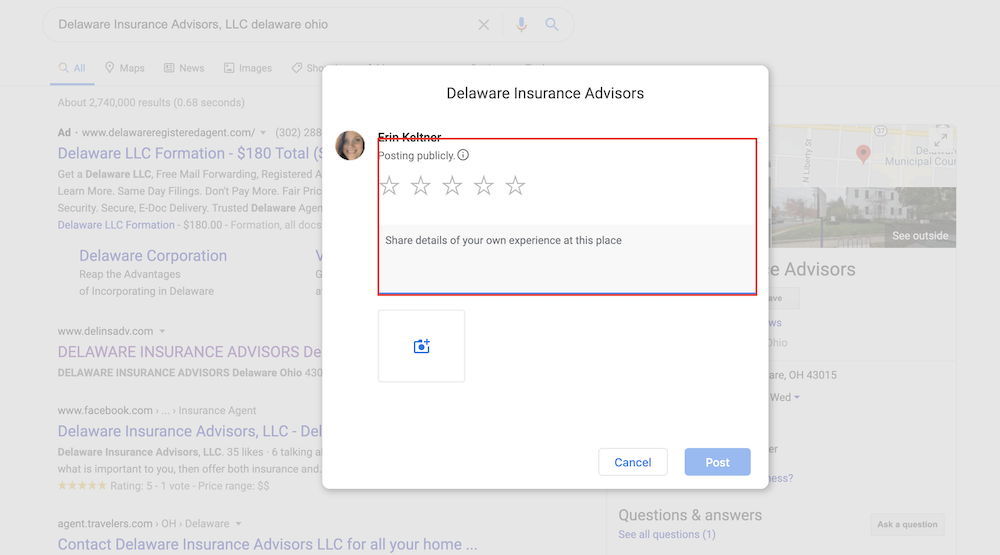Switch to the Images tab
Image resolution: width=1000 pixels, height=555 pixels.
[x=248, y=68]
